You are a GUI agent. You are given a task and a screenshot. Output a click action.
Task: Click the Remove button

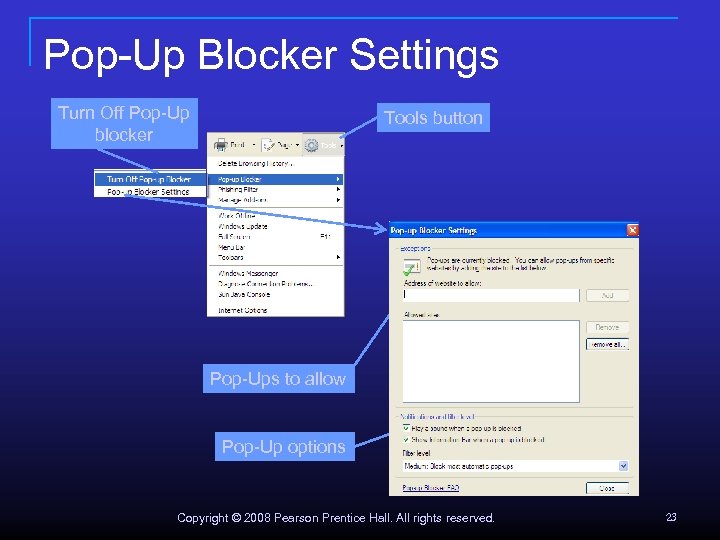[607, 327]
